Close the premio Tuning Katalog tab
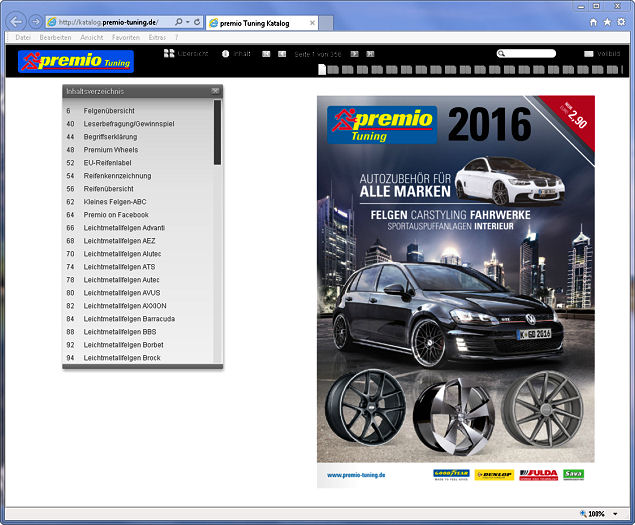Viewport: 635px width, 525px height. 312,23
